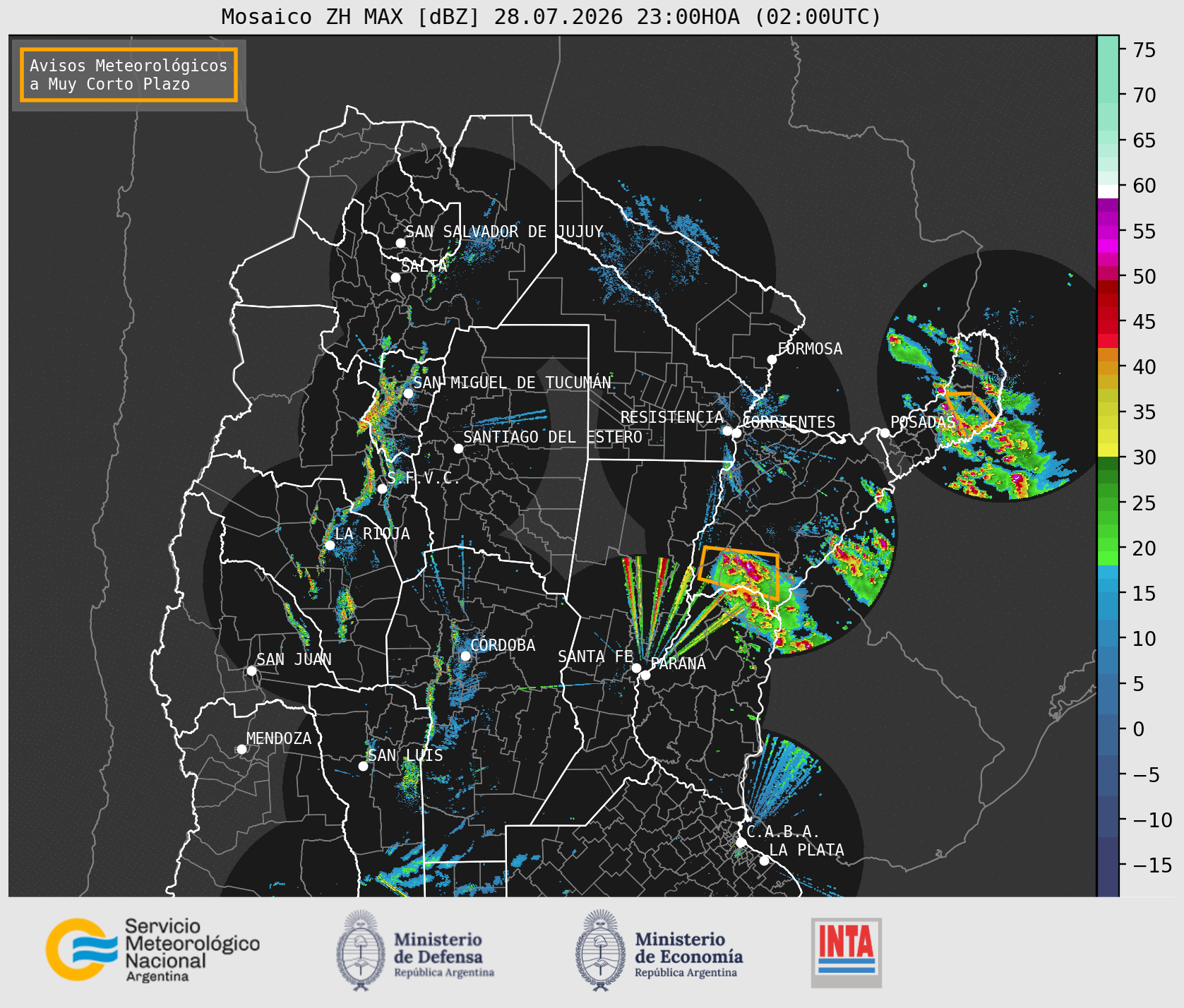Select the Formosa city marker dot
Screen dimensions: 1184x1008
(x=772, y=359)
